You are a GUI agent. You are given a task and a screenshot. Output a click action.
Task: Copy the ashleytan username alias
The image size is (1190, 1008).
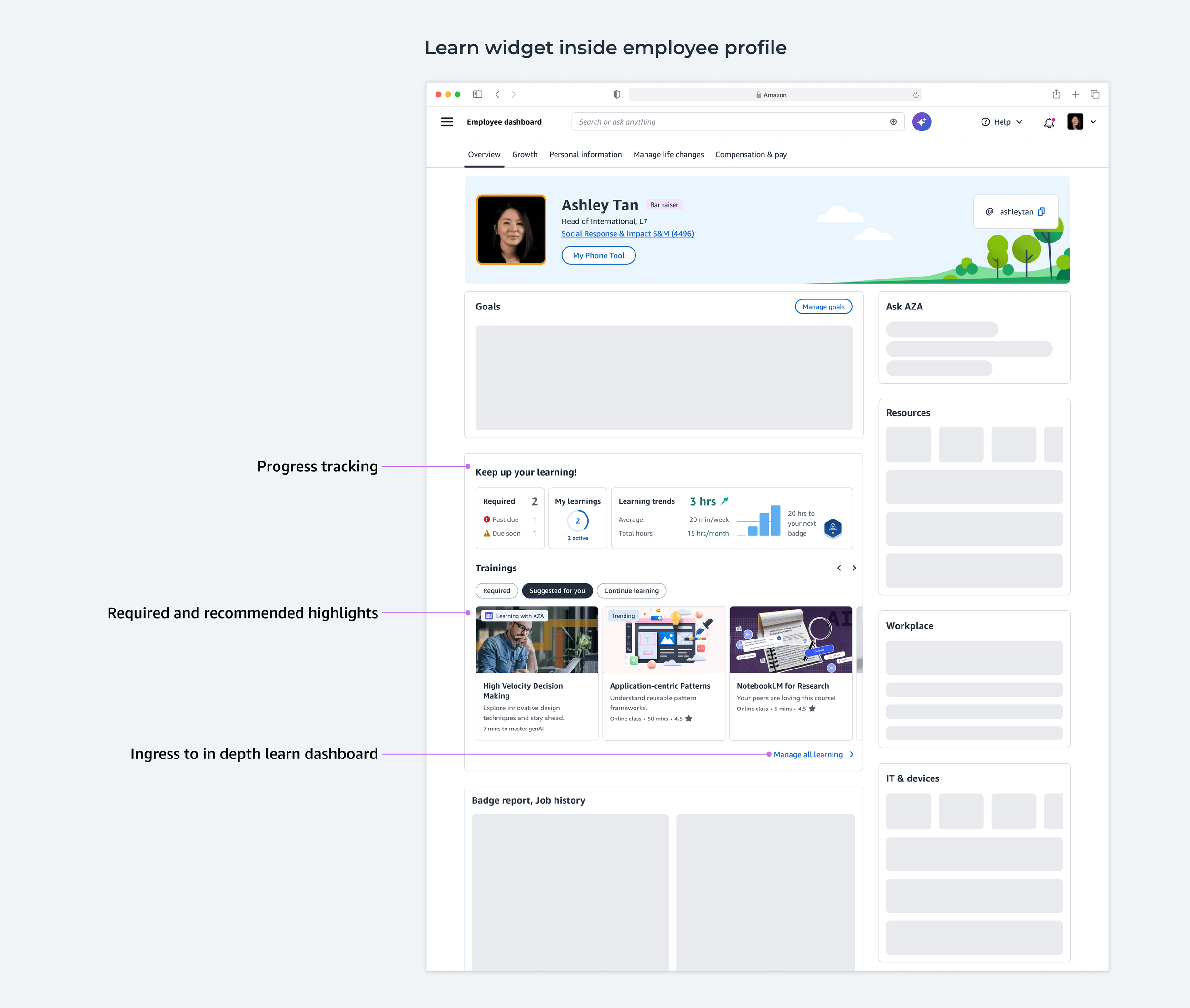tap(1041, 211)
